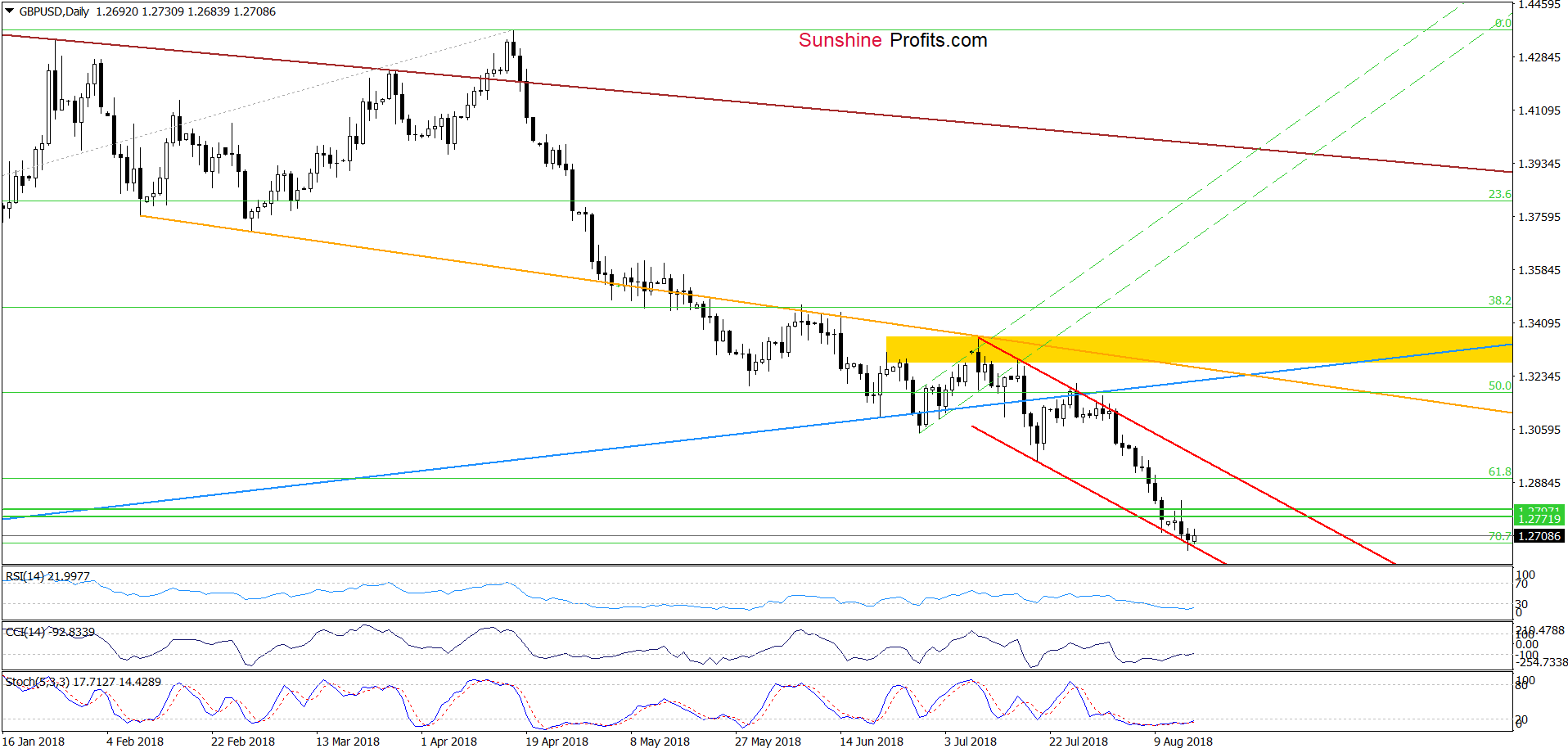Click the 22 Jul 2018 date label
This screenshot has height=753, width=1568.
[x=1079, y=742]
